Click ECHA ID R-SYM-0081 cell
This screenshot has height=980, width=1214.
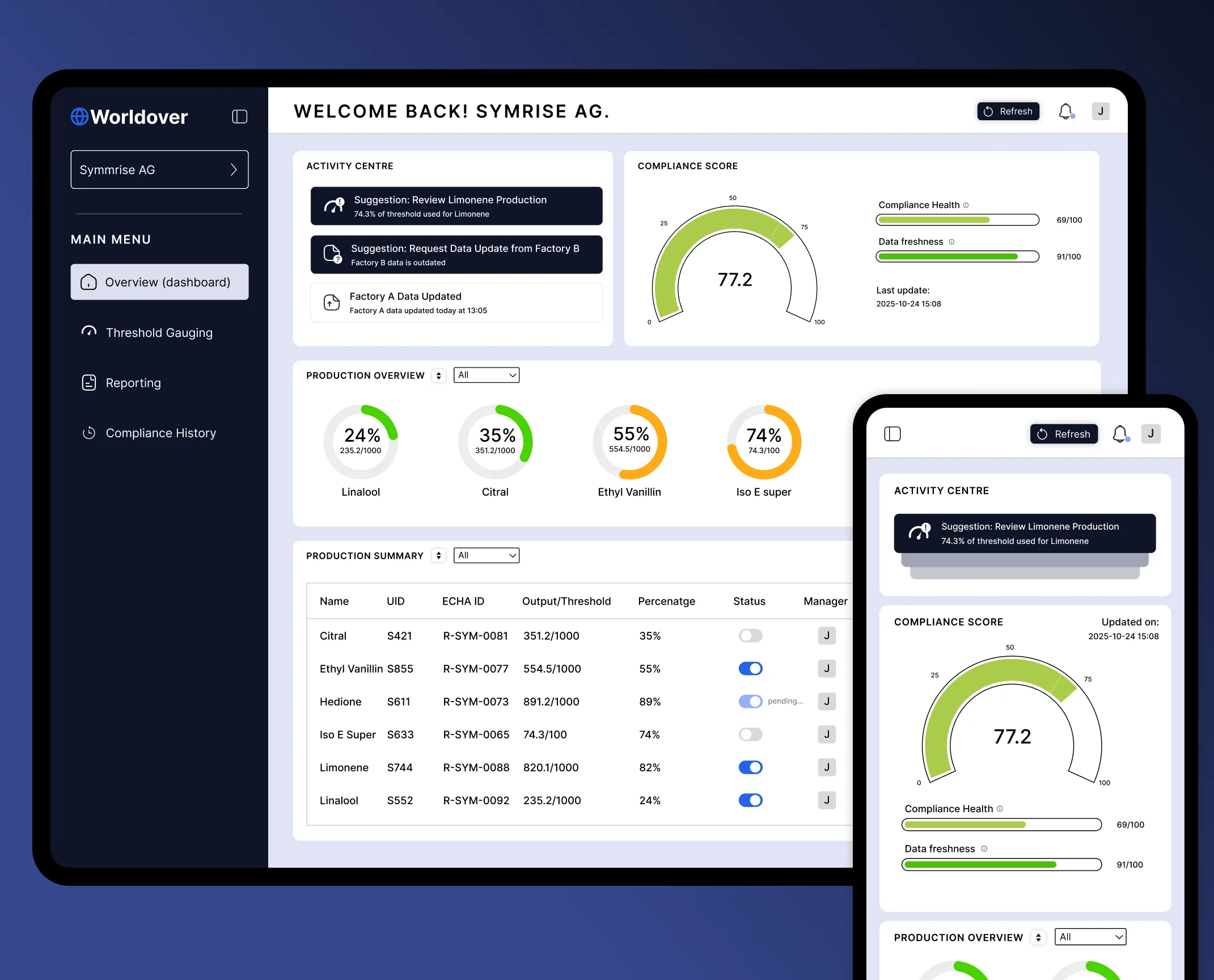click(x=476, y=636)
